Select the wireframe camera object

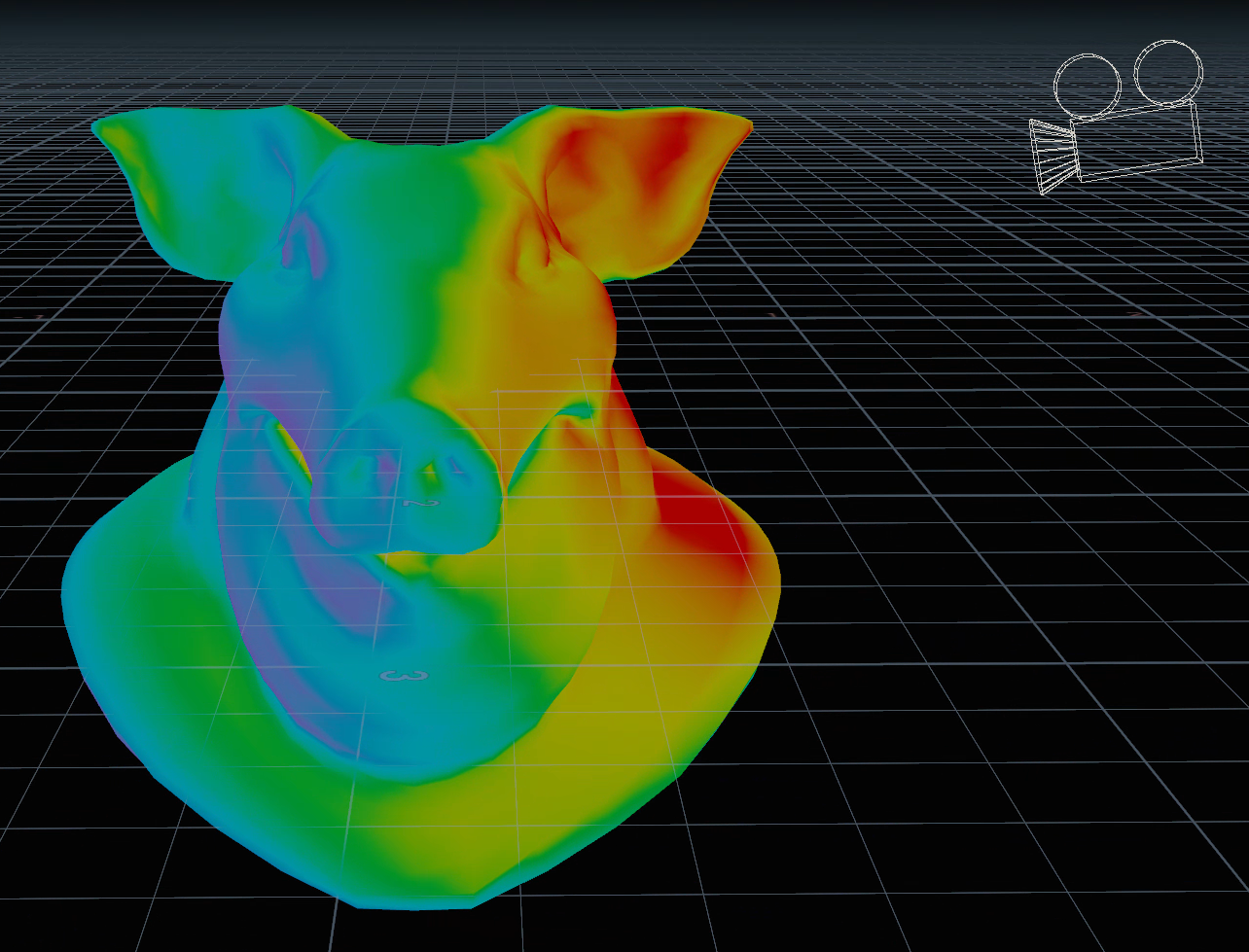coord(1119,124)
